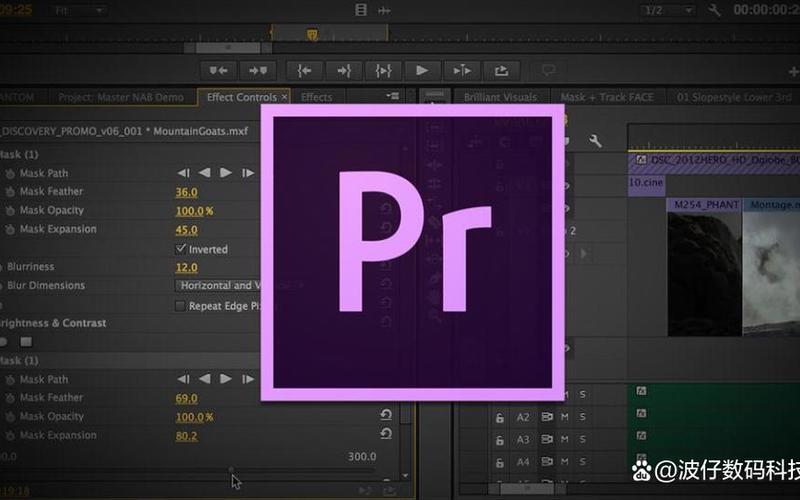Track mask forward one frame, first Mask Path
Viewport: 800px width, 500px height.
pos(248,173)
